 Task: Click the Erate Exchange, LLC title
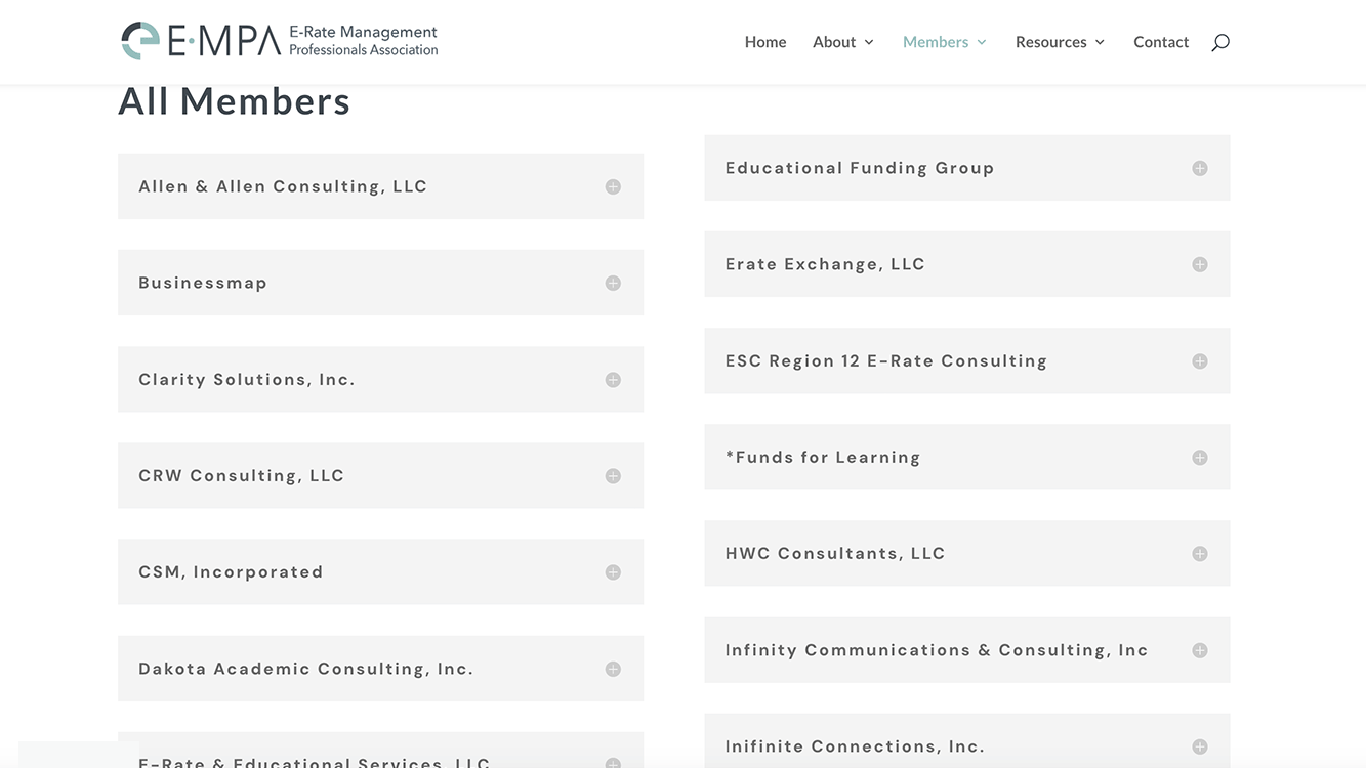(825, 264)
